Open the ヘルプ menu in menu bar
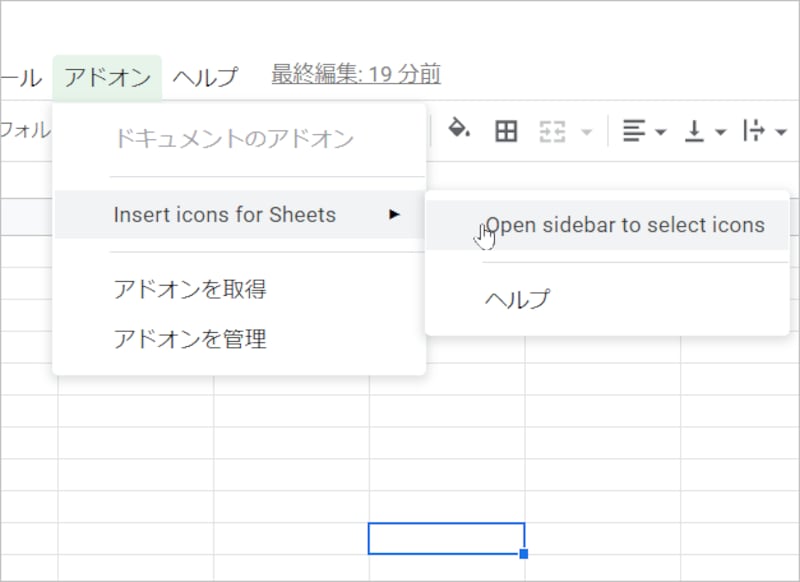 tap(207, 75)
